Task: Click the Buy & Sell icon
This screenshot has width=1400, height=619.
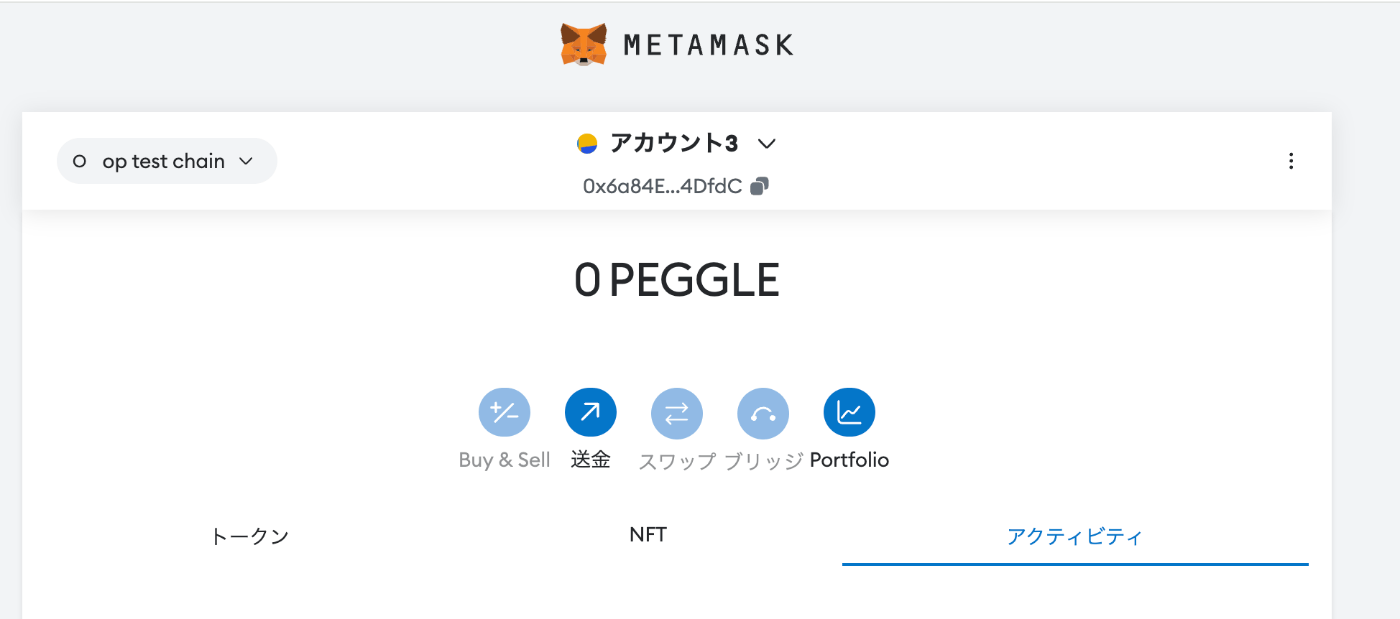Action: (505, 413)
